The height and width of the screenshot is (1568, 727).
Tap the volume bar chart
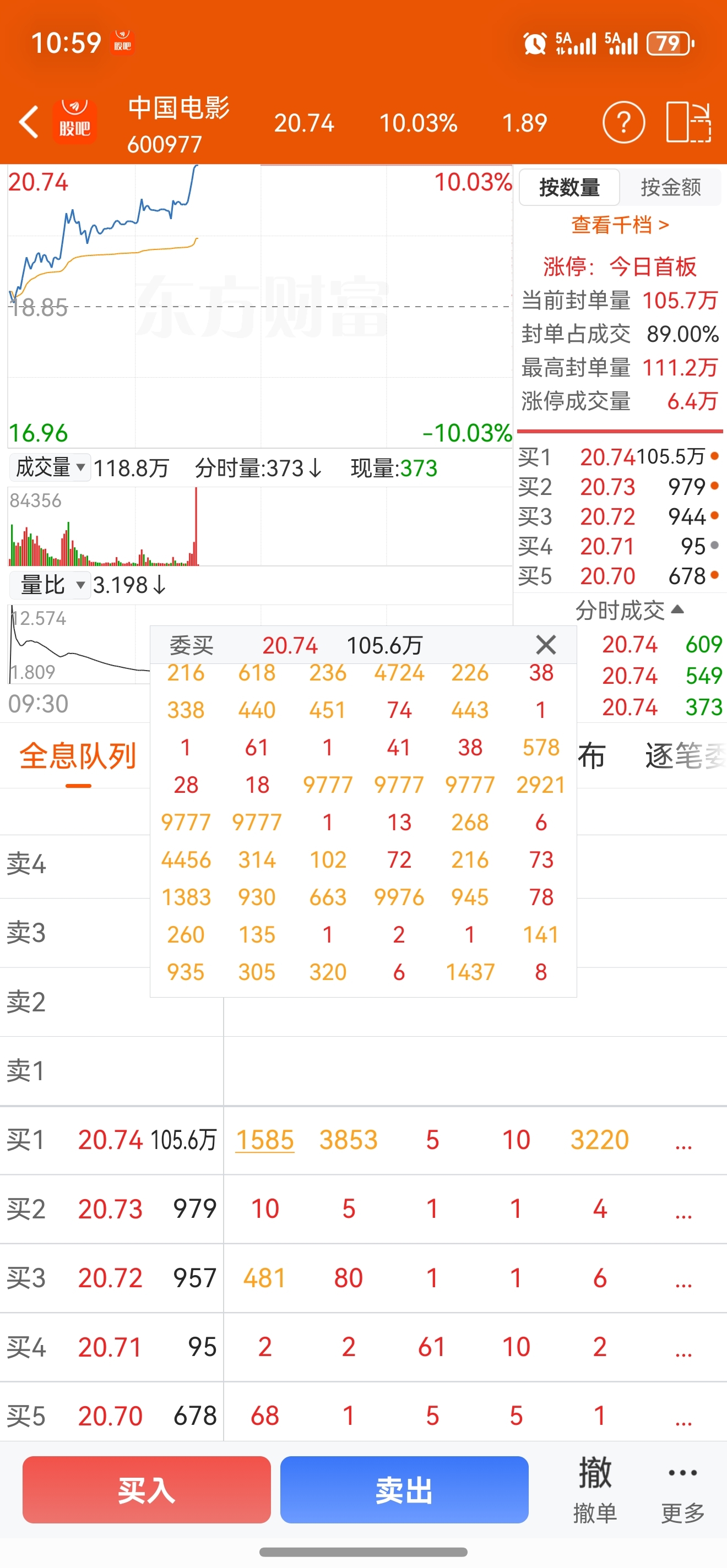coord(260,527)
